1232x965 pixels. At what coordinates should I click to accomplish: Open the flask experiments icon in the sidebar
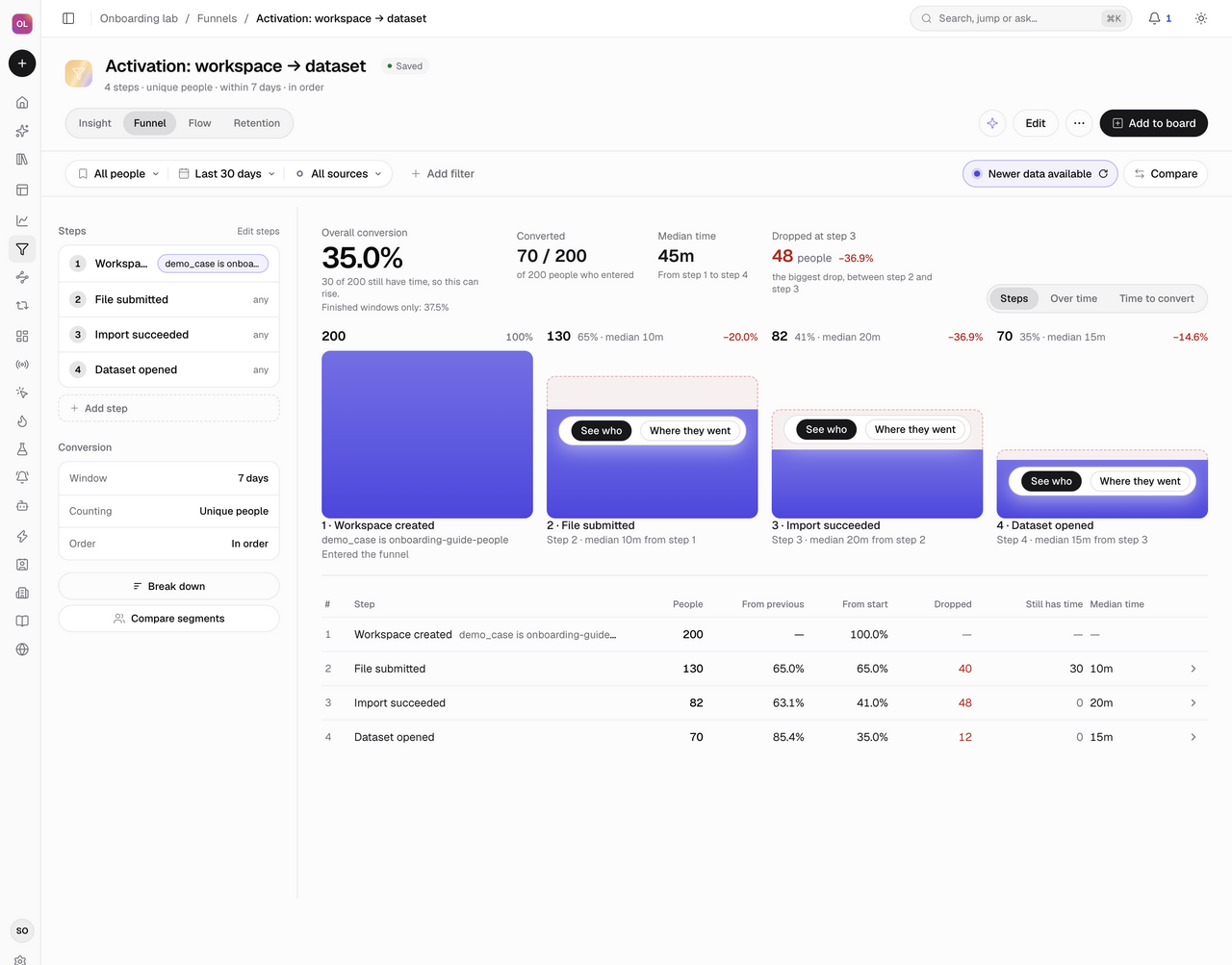22,449
